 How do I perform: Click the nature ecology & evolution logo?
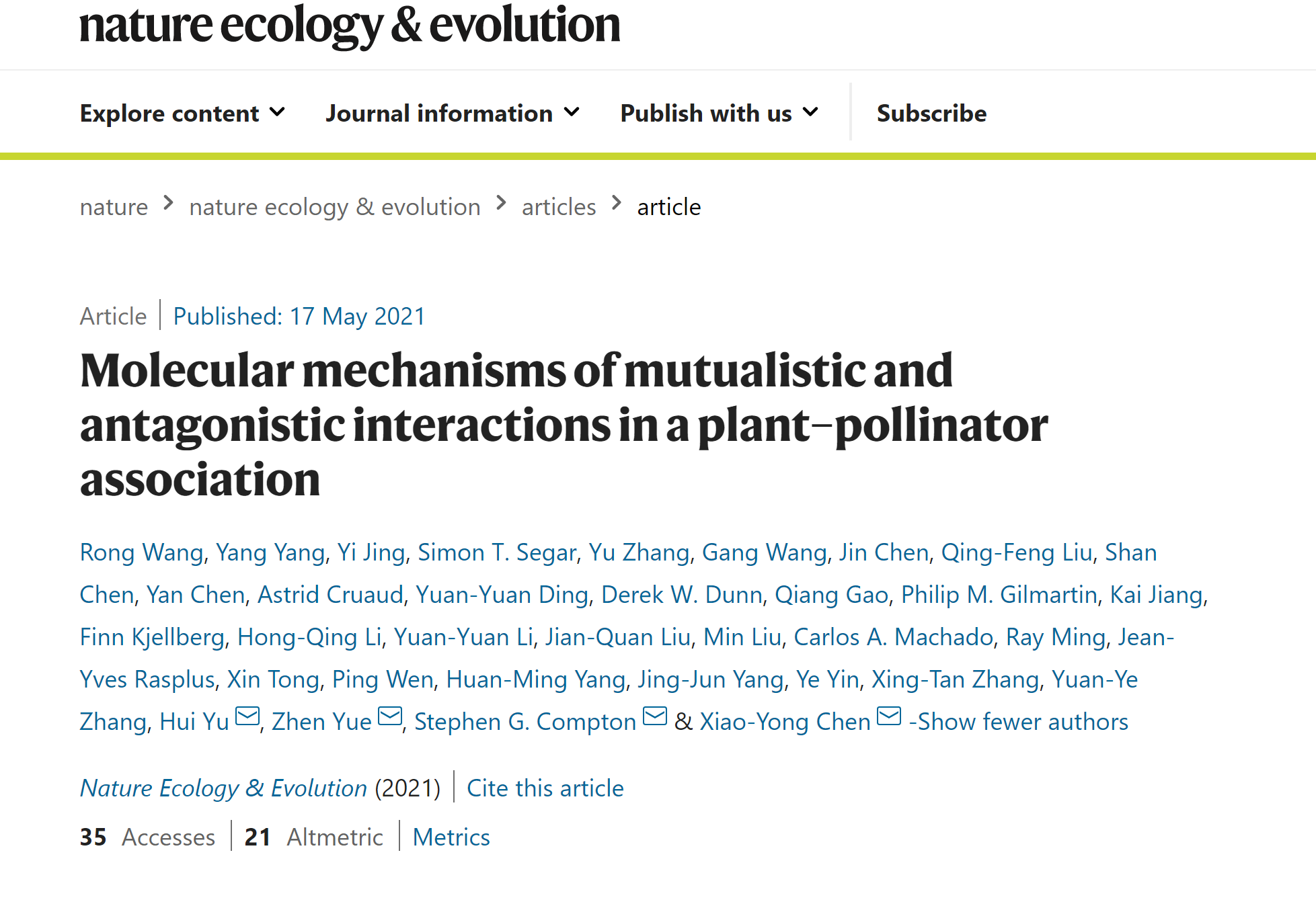click(350, 26)
